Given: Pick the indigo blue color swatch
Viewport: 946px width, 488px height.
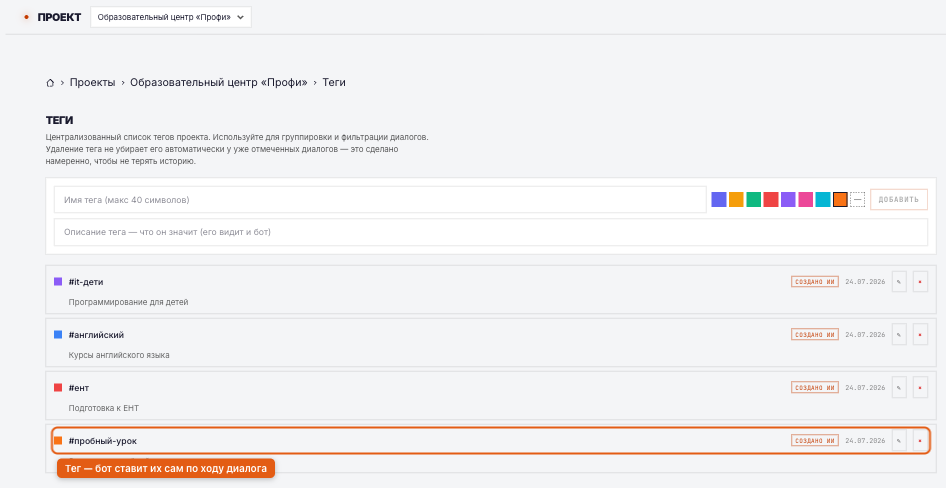Looking at the screenshot, I should [719, 200].
